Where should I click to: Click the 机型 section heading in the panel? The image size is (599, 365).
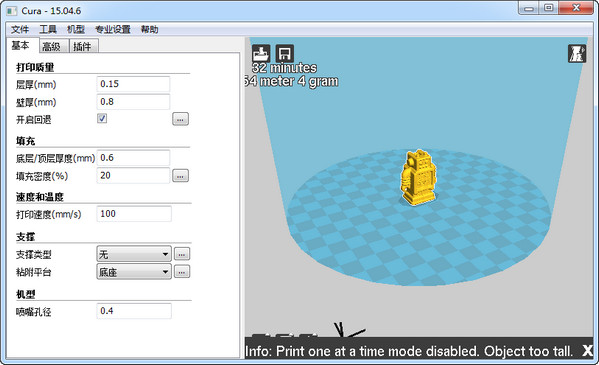pos(25,294)
